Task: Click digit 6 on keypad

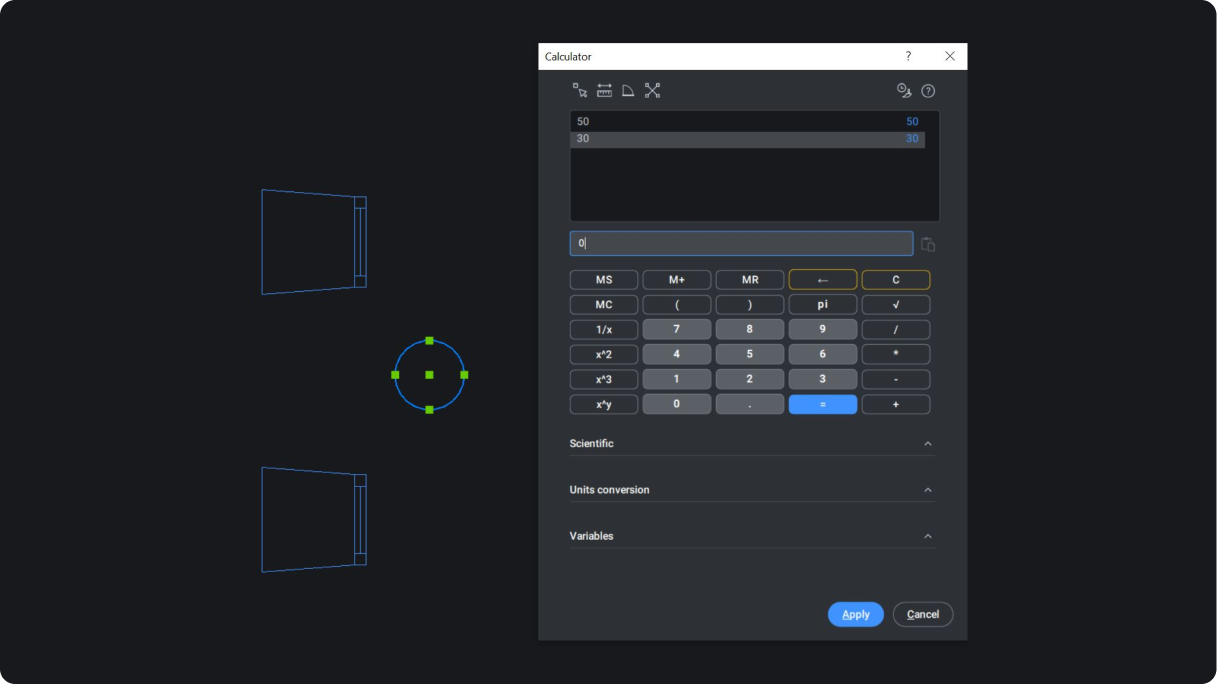Action: pyautogui.click(x=823, y=355)
